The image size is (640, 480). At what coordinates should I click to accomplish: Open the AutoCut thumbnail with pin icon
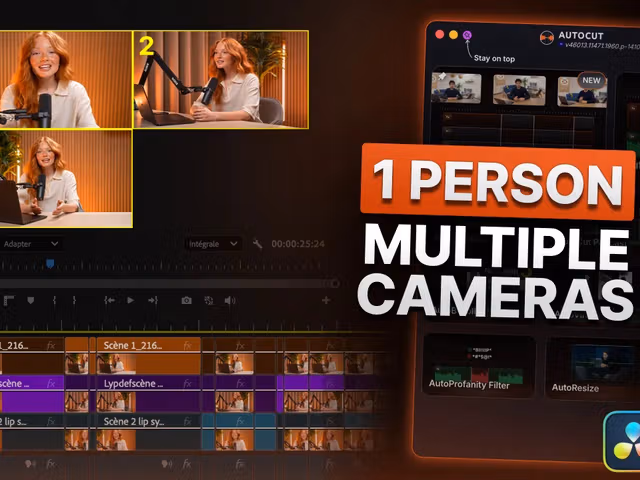(456, 88)
